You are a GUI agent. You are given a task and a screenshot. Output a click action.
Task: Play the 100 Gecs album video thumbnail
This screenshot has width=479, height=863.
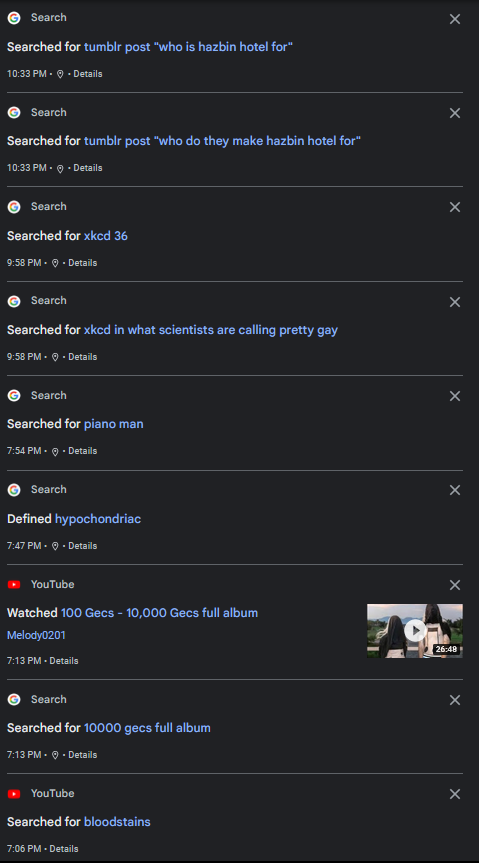(x=415, y=631)
